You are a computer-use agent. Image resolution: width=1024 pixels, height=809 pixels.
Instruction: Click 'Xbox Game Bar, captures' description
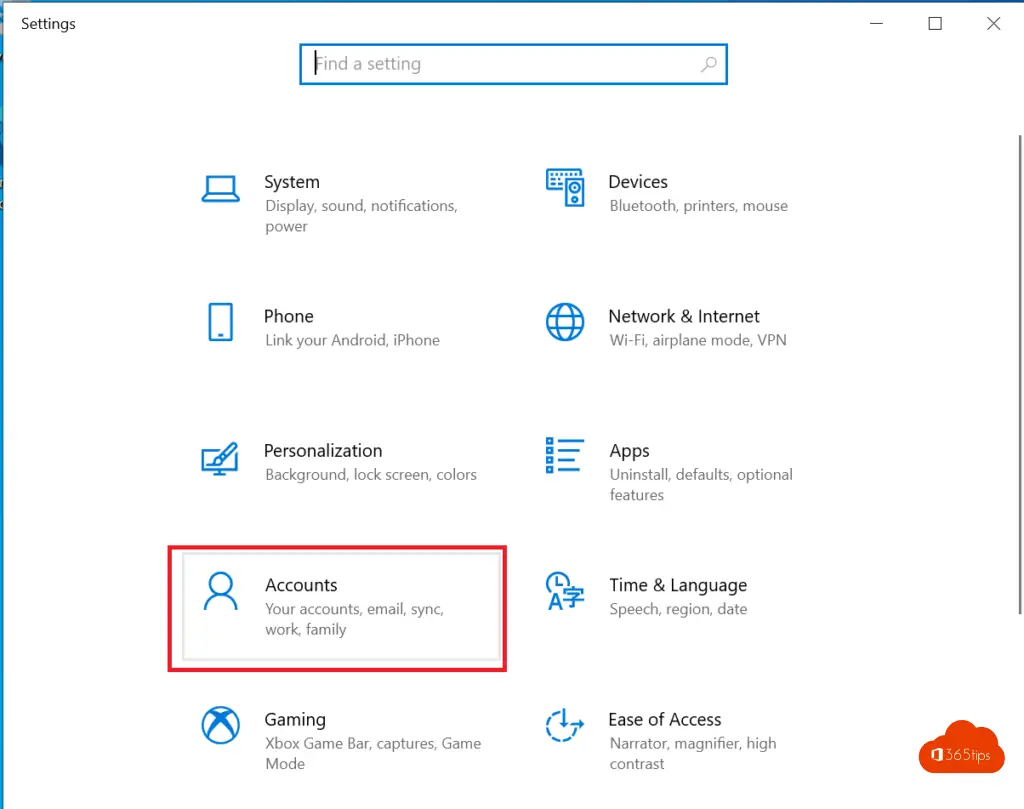(x=373, y=753)
